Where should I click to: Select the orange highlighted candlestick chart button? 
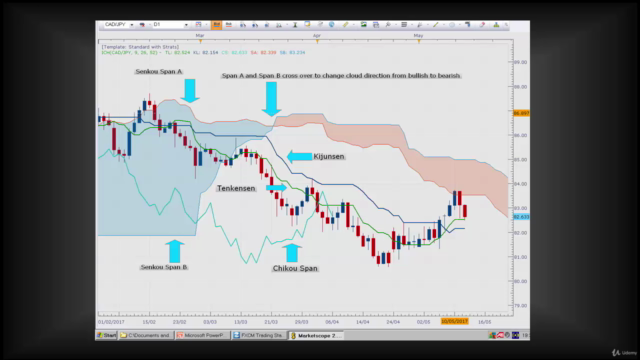point(216,25)
